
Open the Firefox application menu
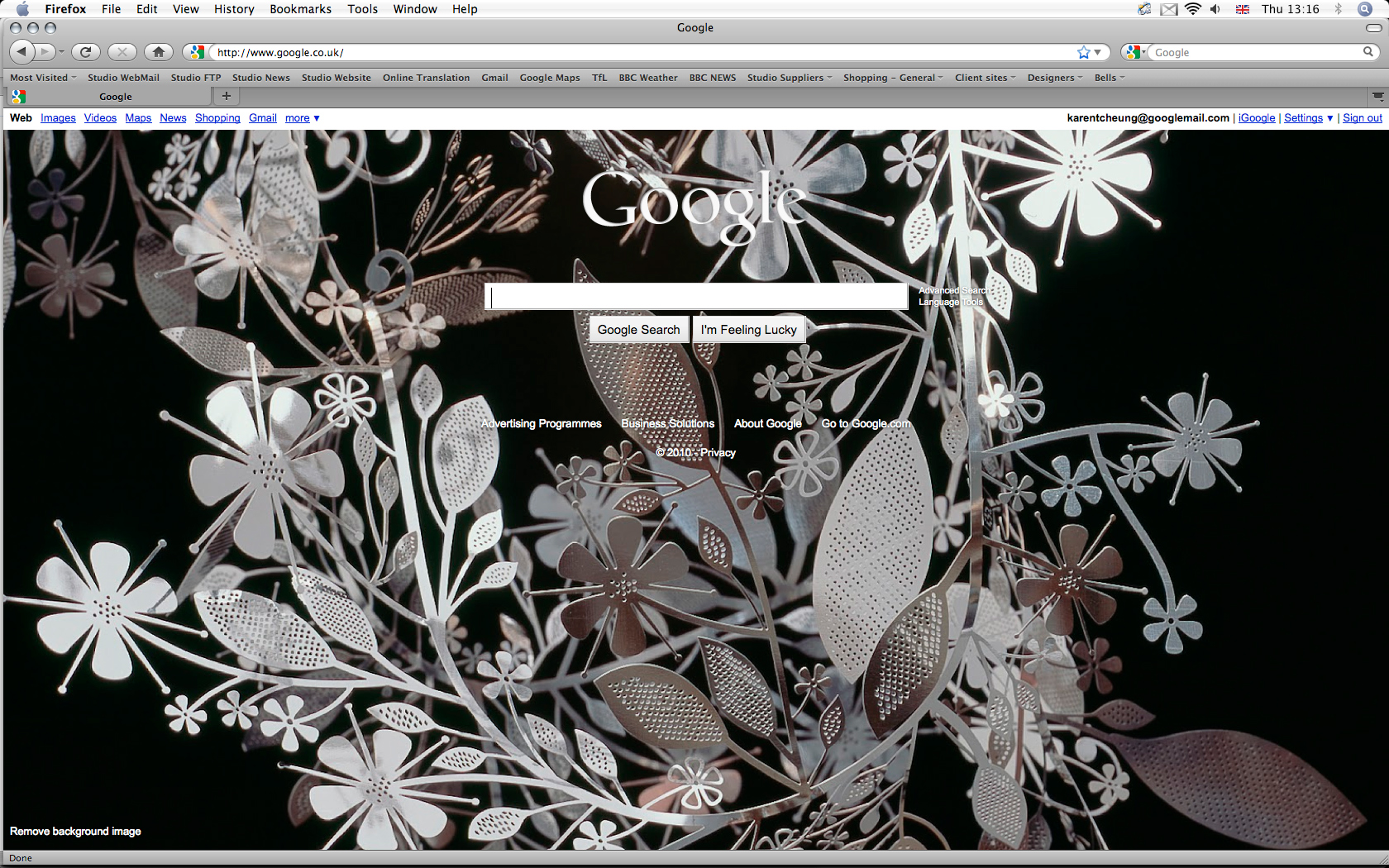65,9
